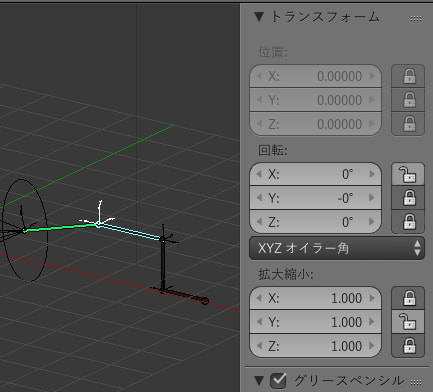Select the cyan highlighted bone in viewport
The height and width of the screenshot is (392, 433).
130,232
